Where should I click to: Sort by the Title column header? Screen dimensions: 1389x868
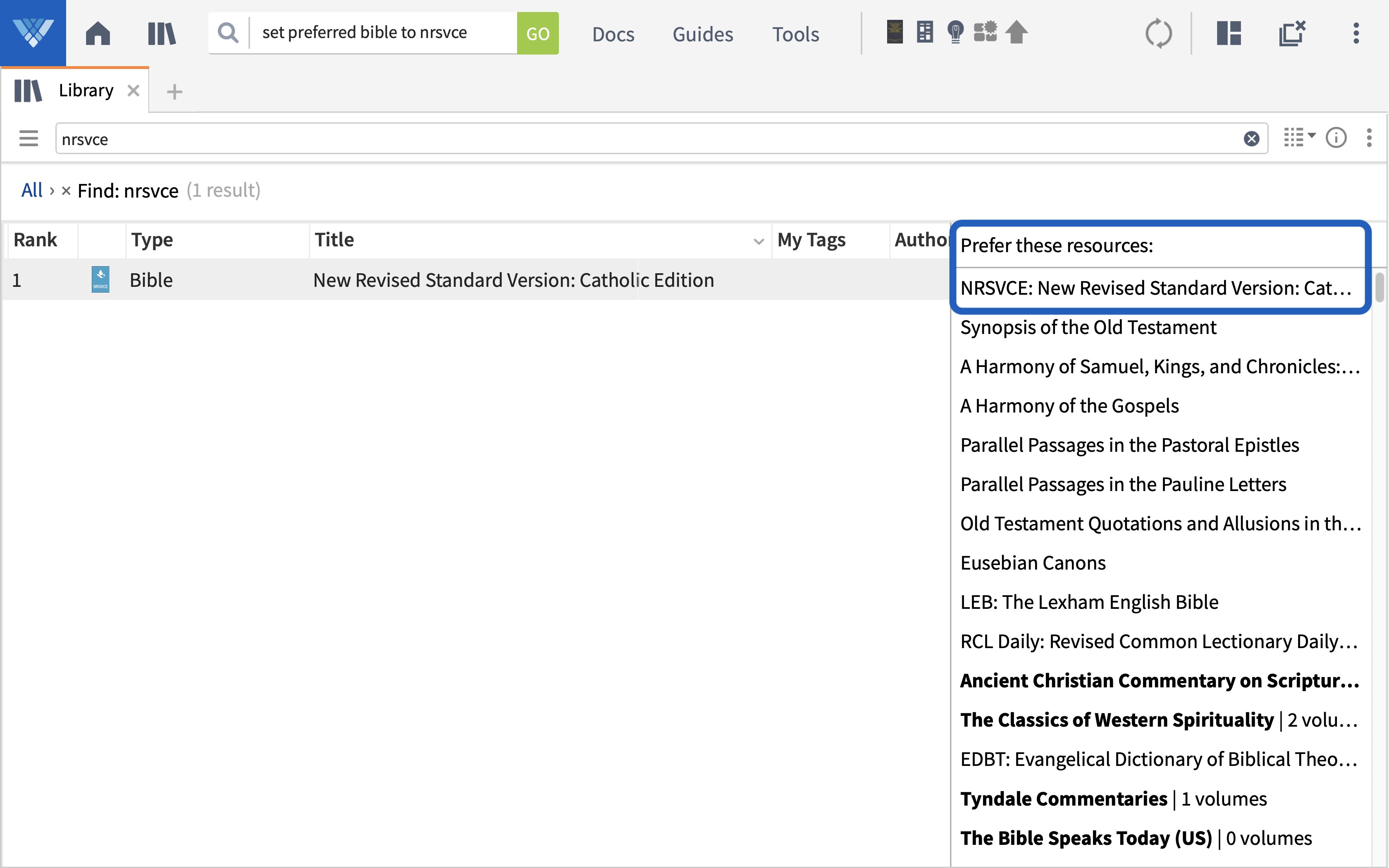pyautogui.click(x=334, y=240)
